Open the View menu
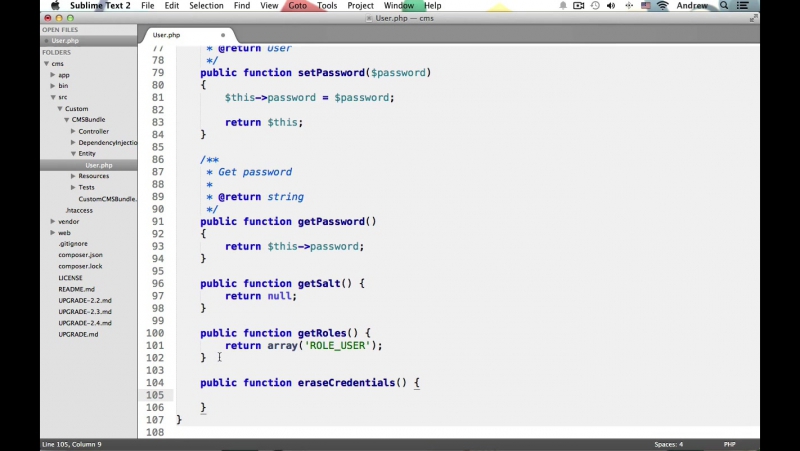 (269, 6)
